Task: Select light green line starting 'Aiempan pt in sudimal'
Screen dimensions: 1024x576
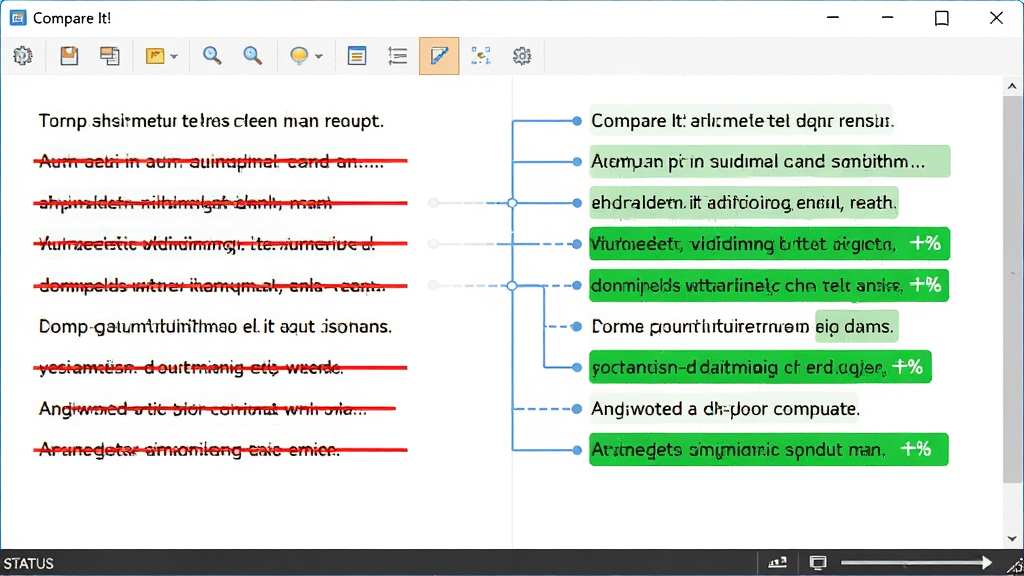Action: pyautogui.click(x=769, y=161)
